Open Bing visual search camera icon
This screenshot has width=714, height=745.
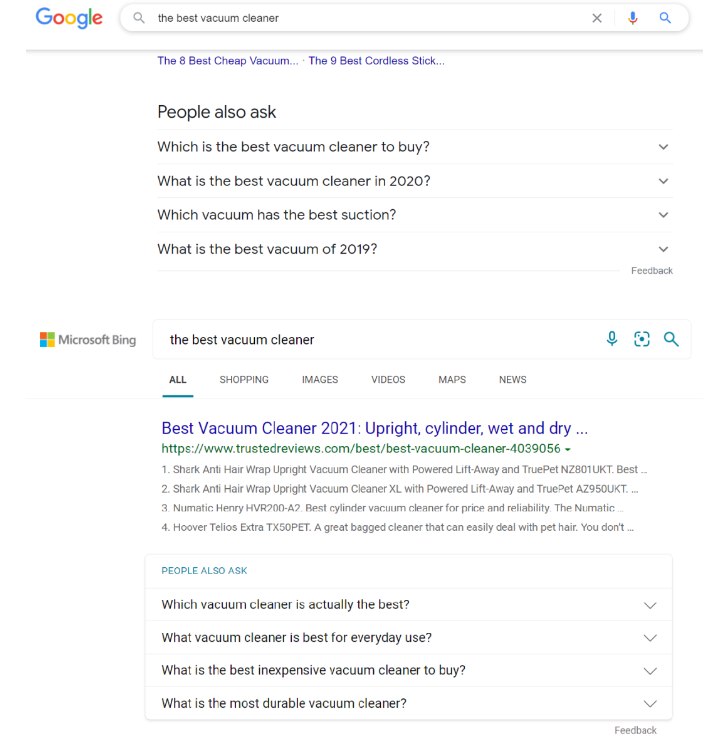pos(641,339)
